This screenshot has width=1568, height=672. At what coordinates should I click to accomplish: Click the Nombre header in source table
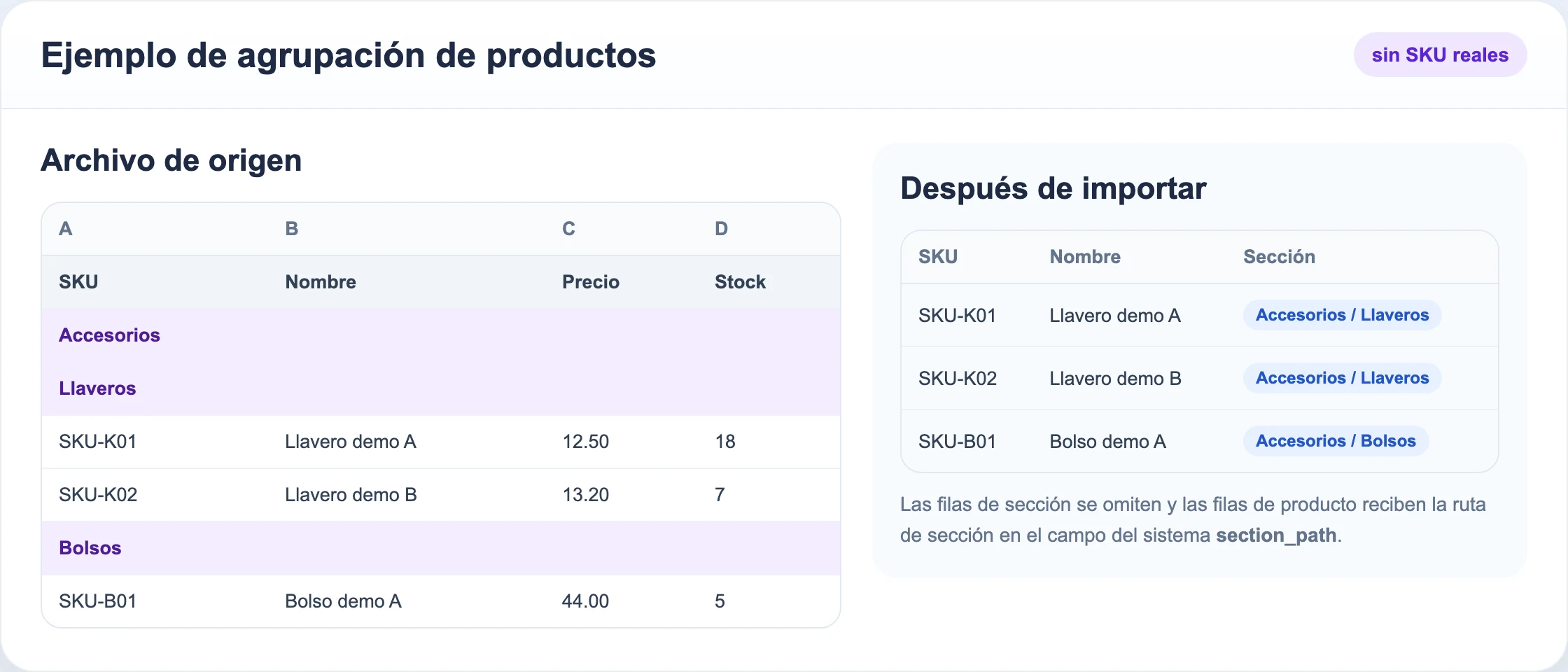(x=321, y=282)
